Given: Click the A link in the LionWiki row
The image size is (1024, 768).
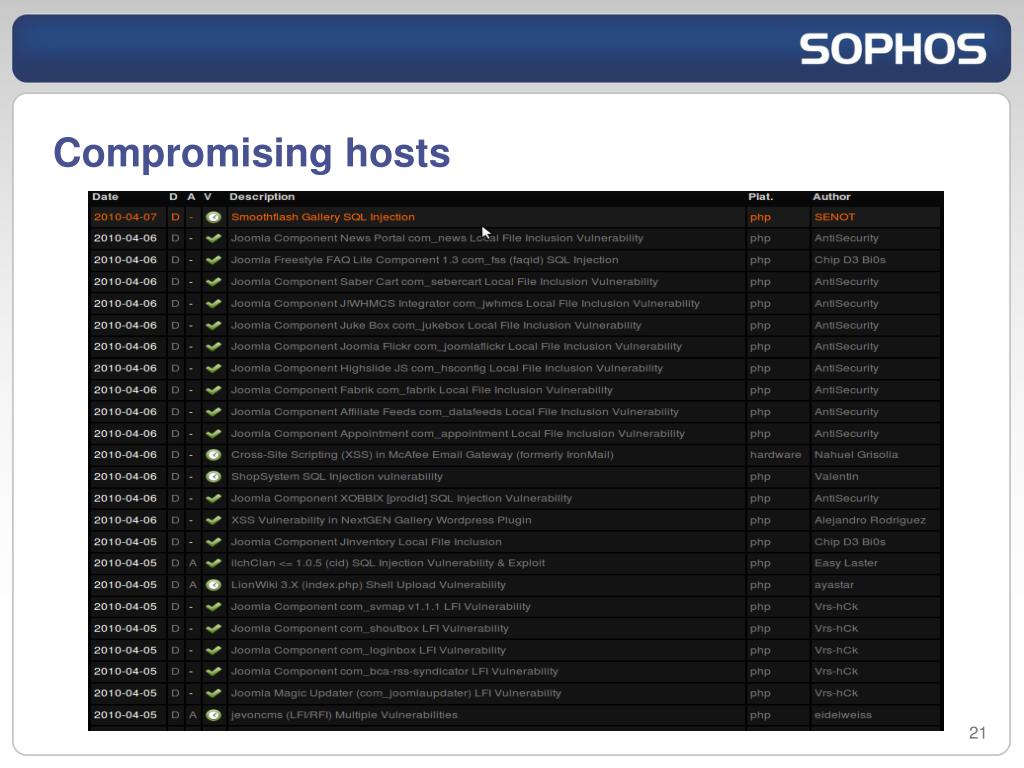Looking at the screenshot, I should click(193, 585).
